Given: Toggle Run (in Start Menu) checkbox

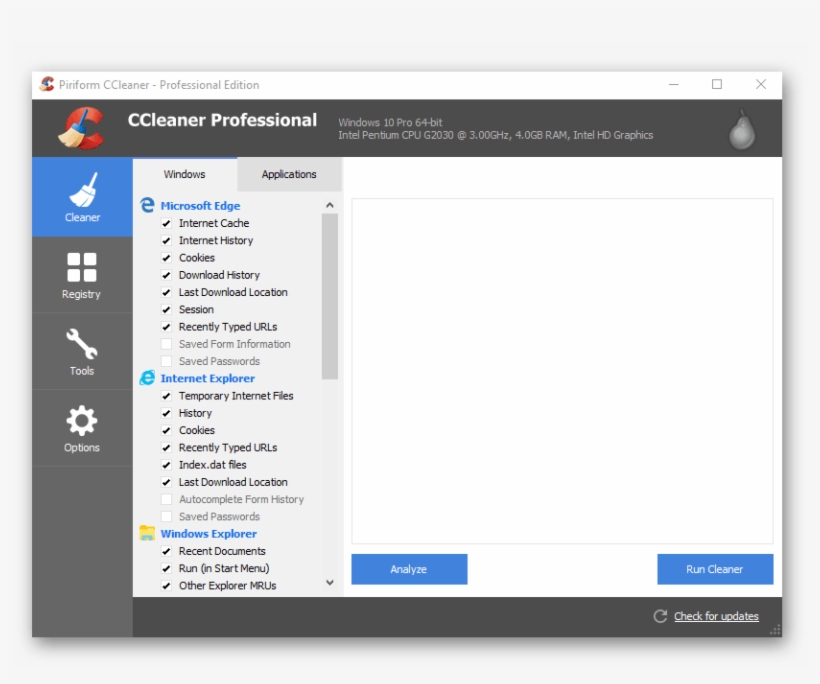Looking at the screenshot, I should 166,568.
